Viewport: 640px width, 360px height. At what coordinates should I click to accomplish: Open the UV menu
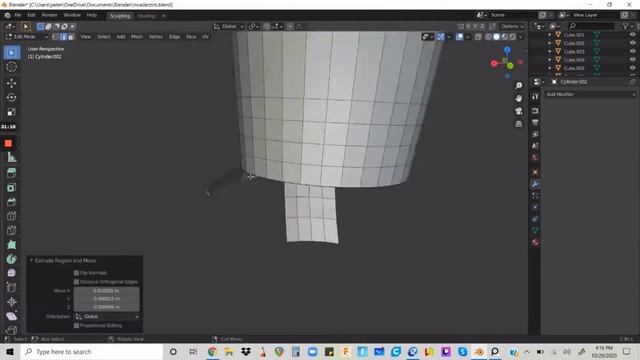point(205,37)
